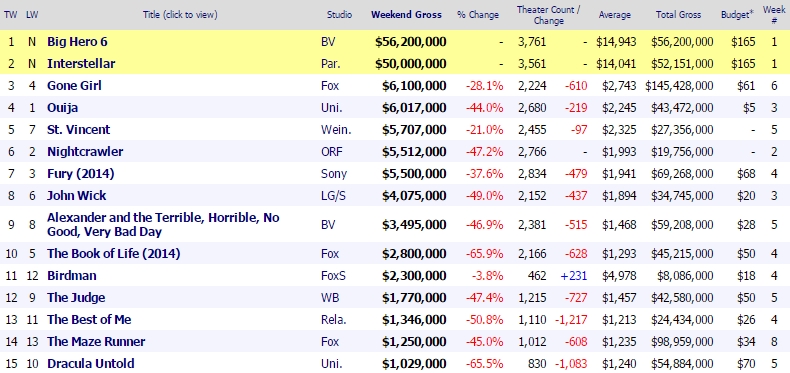The image size is (790, 373).
Task: Open the Birdman title link
Action: coord(72,276)
